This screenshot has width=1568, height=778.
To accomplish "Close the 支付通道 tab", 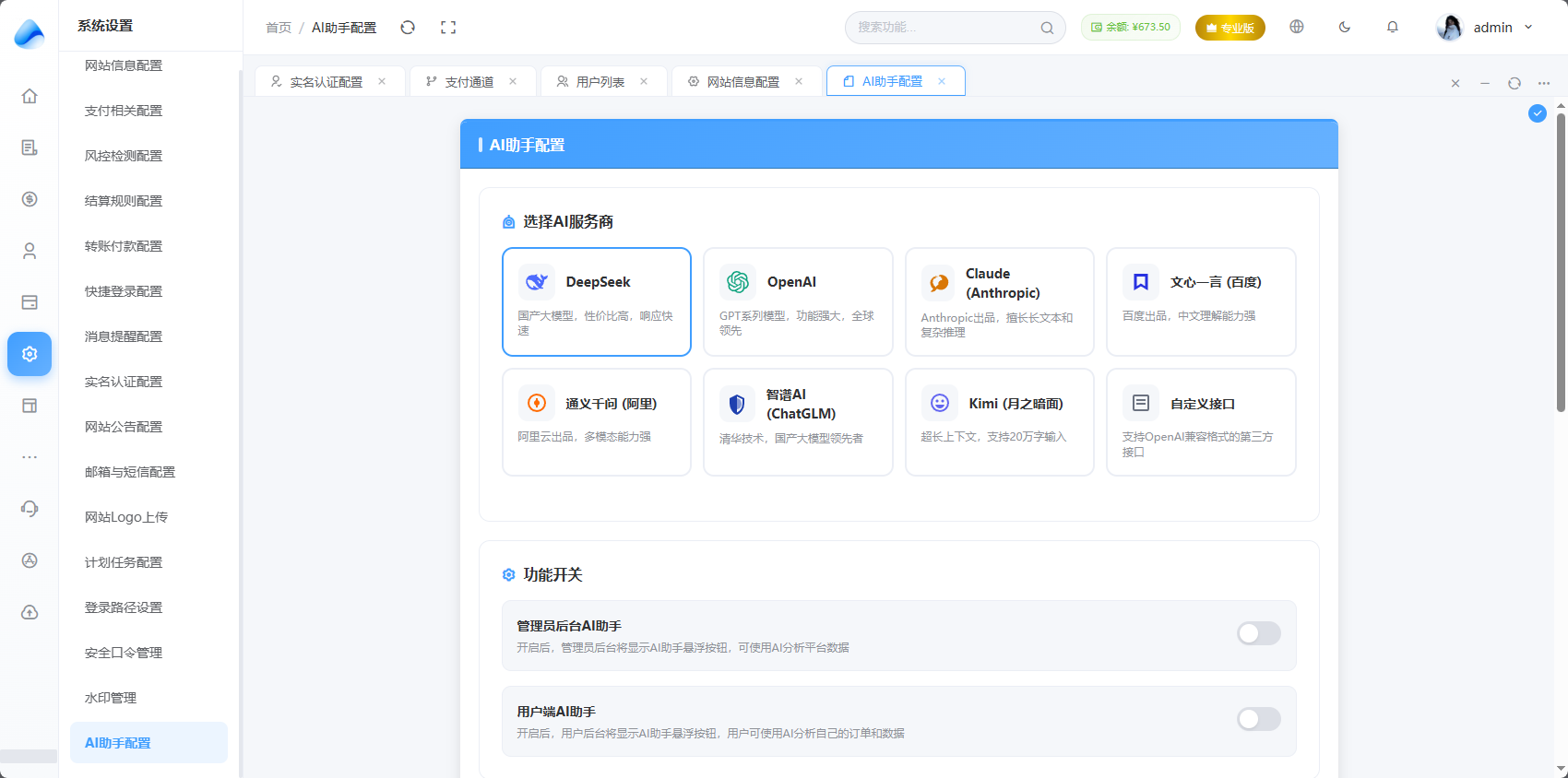I will pos(513,81).
